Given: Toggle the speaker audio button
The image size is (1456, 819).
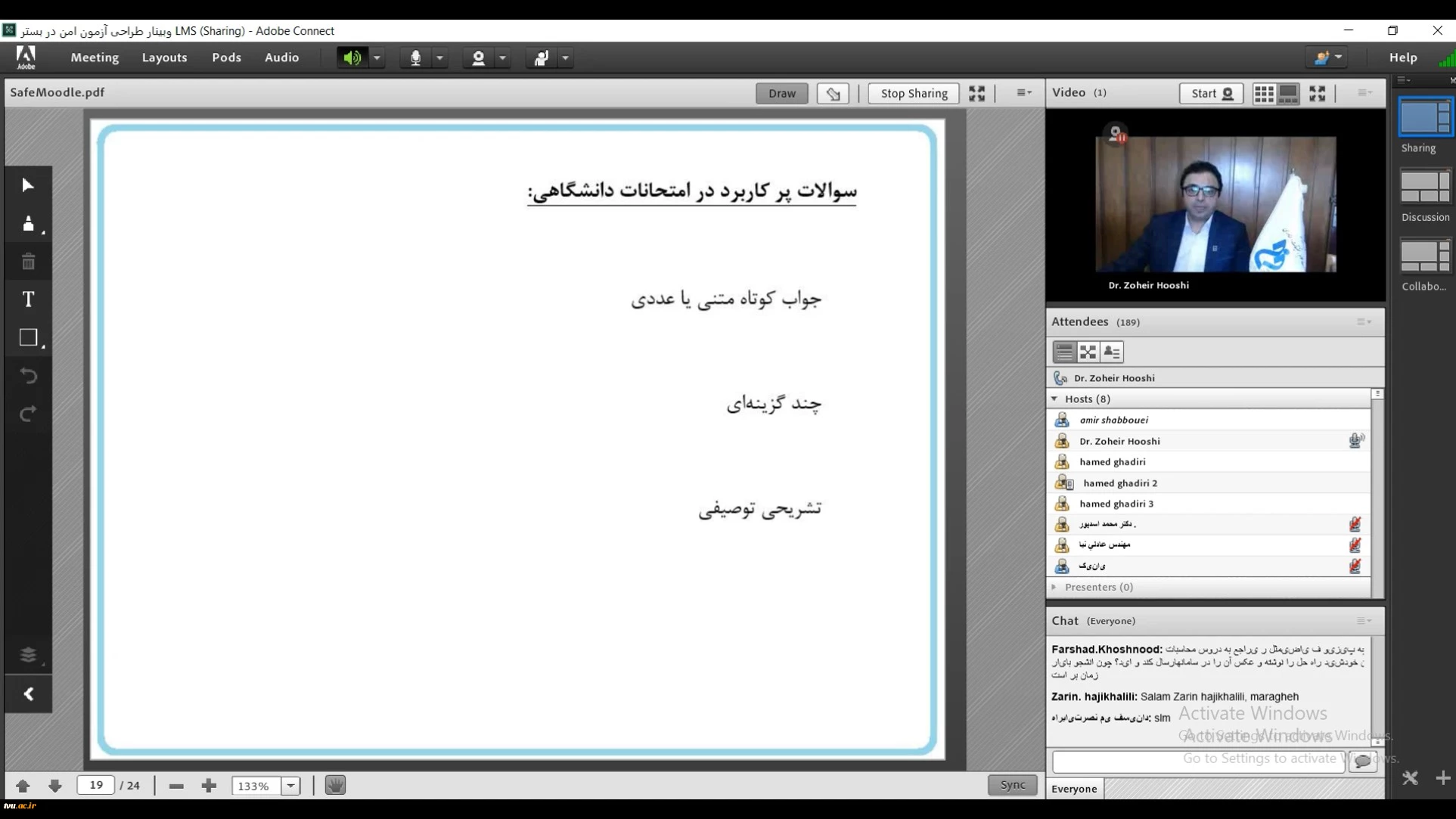Looking at the screenshot, I should pos(352,57).
